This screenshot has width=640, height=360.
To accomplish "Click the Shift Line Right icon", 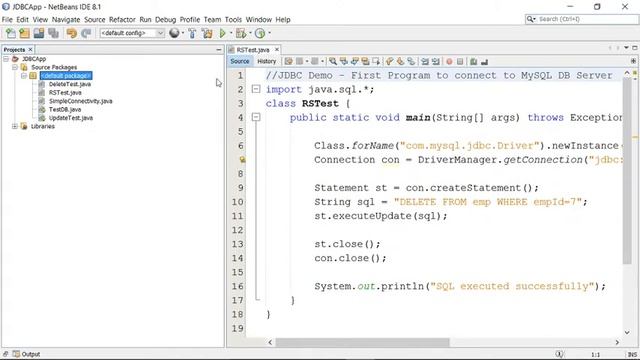I will [436, 61].
